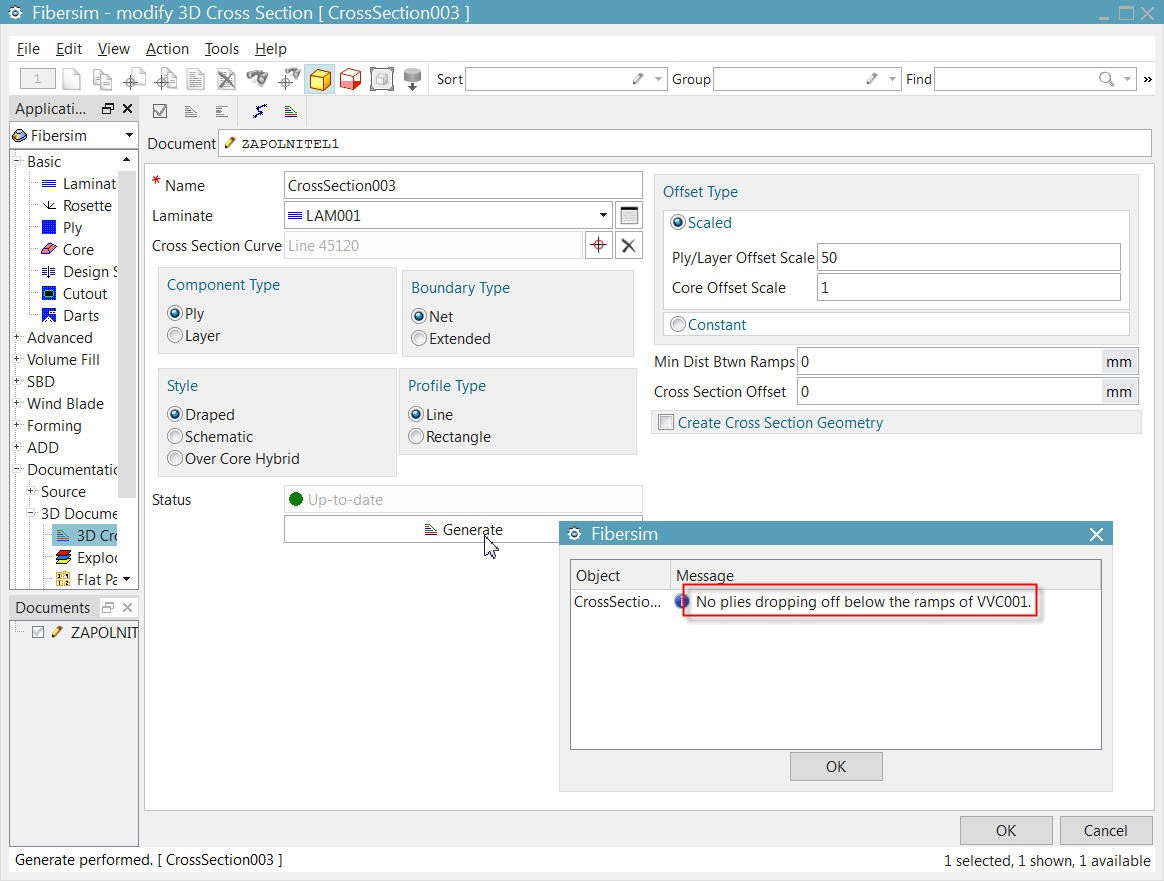Open the Fibersim application selector dropdown
This screenshot has width=1164, height=881.
[129, 136]
